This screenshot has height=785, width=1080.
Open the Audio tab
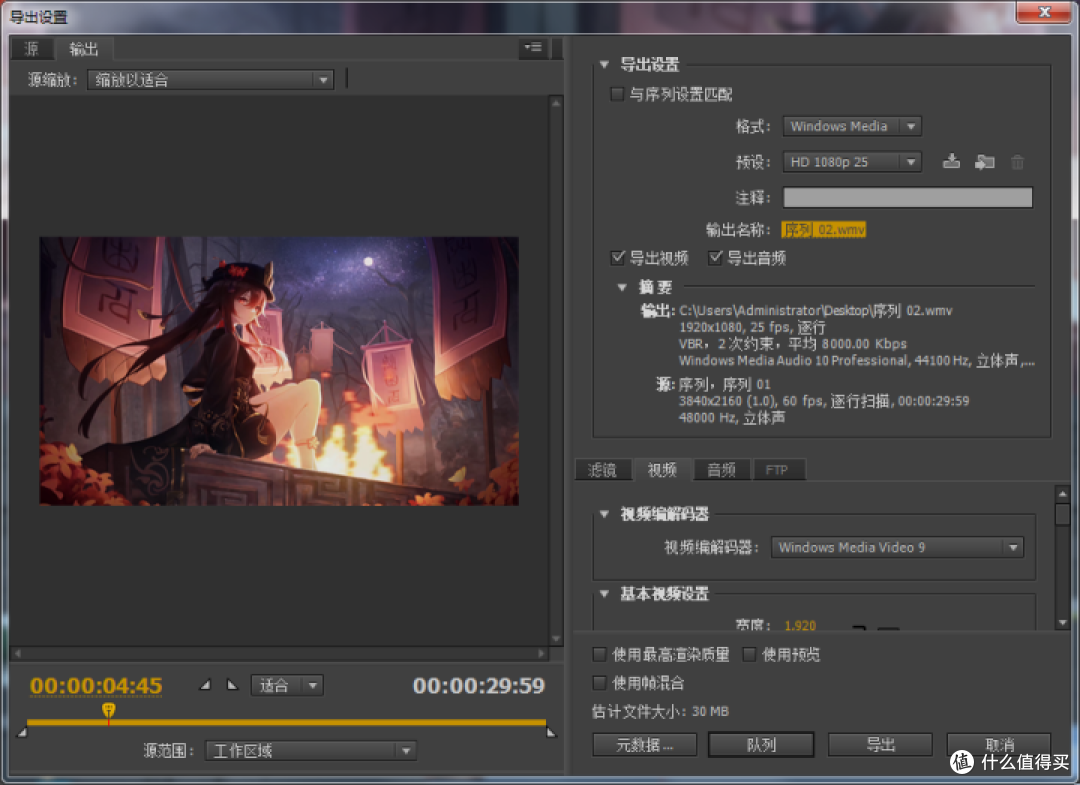tap(721, 470)
